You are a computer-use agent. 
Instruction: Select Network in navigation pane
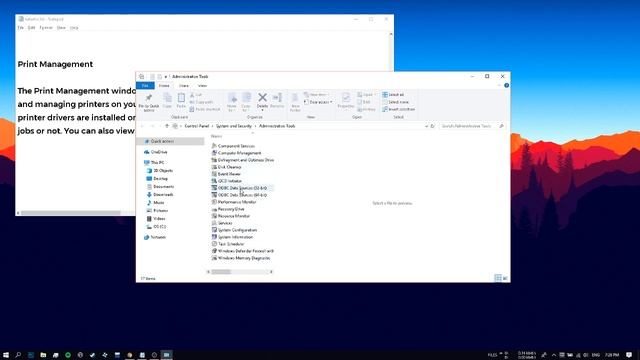pyautogui.click(x=155, y=237)
